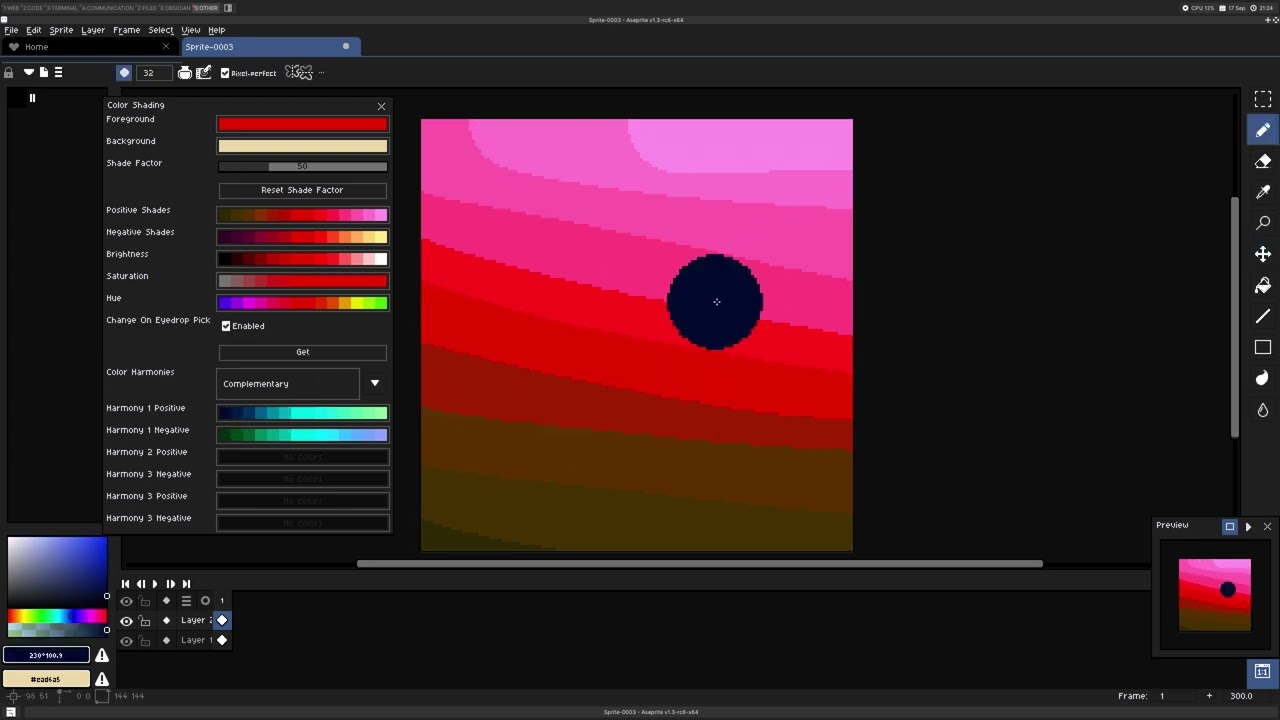Select the Zoom magnifier tool
This screenshot has width=1280, height=720.
click(1263, 223)
